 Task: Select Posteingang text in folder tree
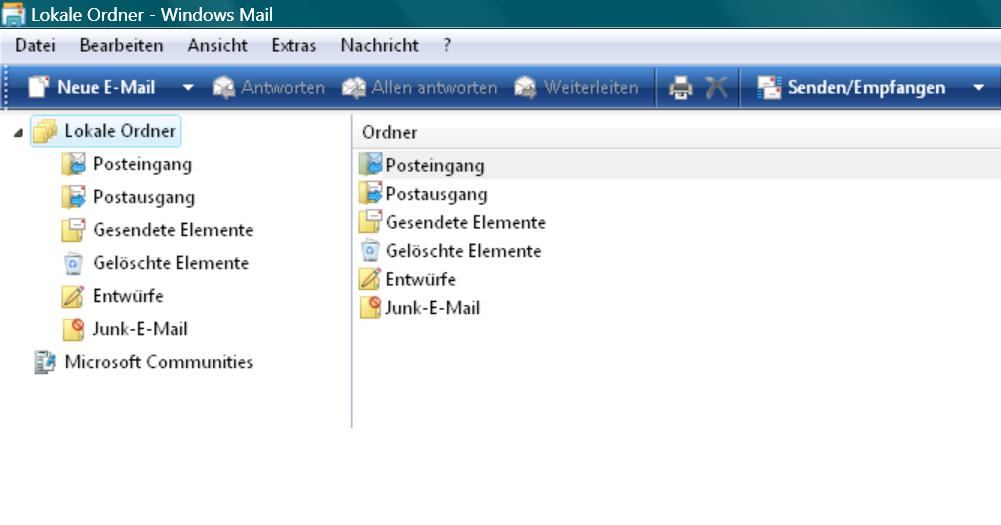point(142,164)
